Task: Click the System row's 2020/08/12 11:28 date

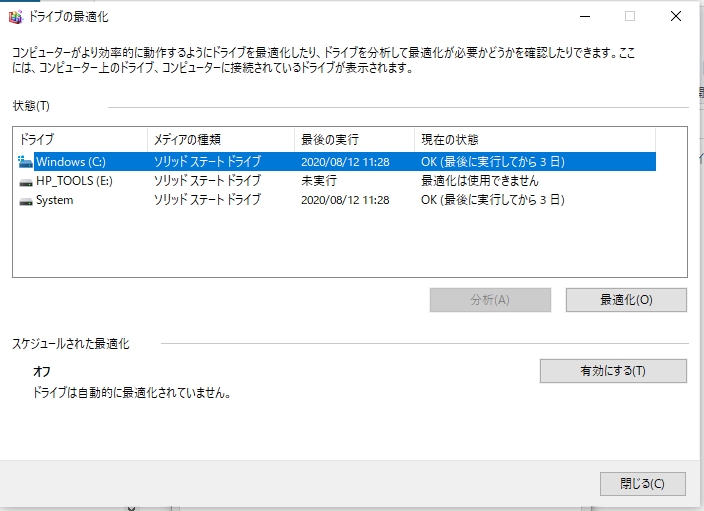Action: (x=345, y=200)
